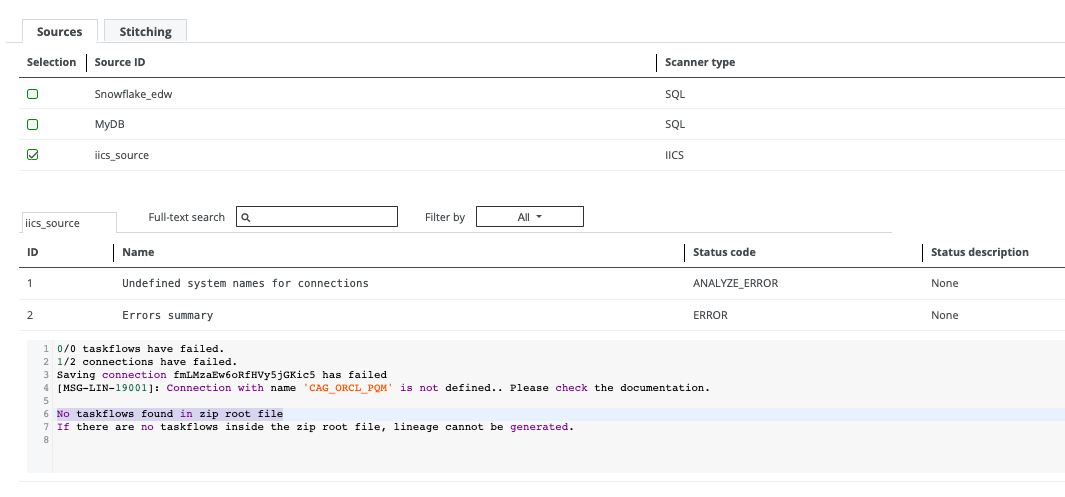Click the ID column header in results
The width and height of the screenshot is (1065, 497).
pos(32,252)
